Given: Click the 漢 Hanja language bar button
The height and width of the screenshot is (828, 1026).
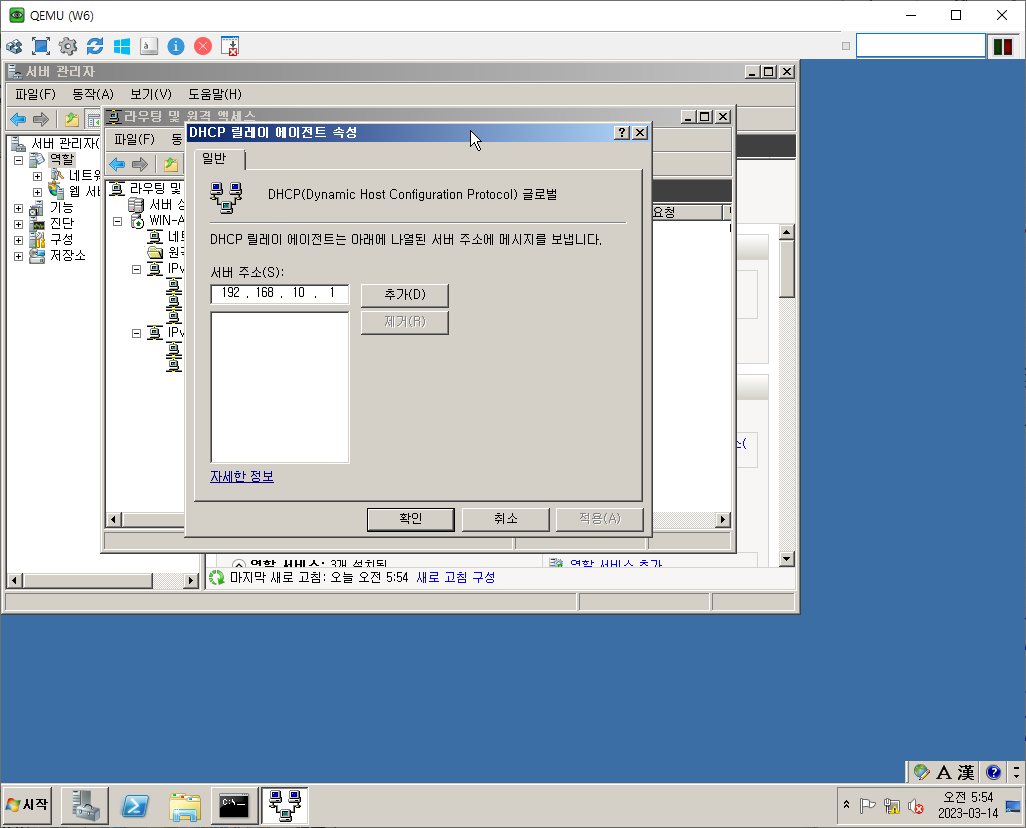Looking at the screenshot, I should (x=966, y=772).
